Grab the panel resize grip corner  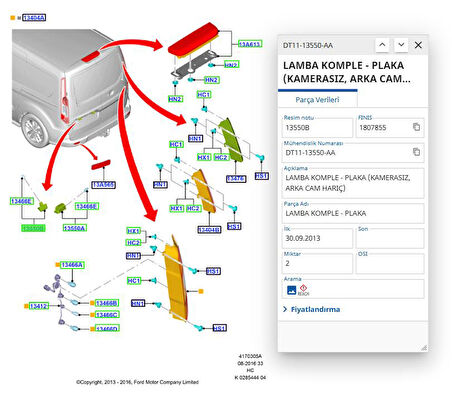pyautogui.click(x=424, y=348)
